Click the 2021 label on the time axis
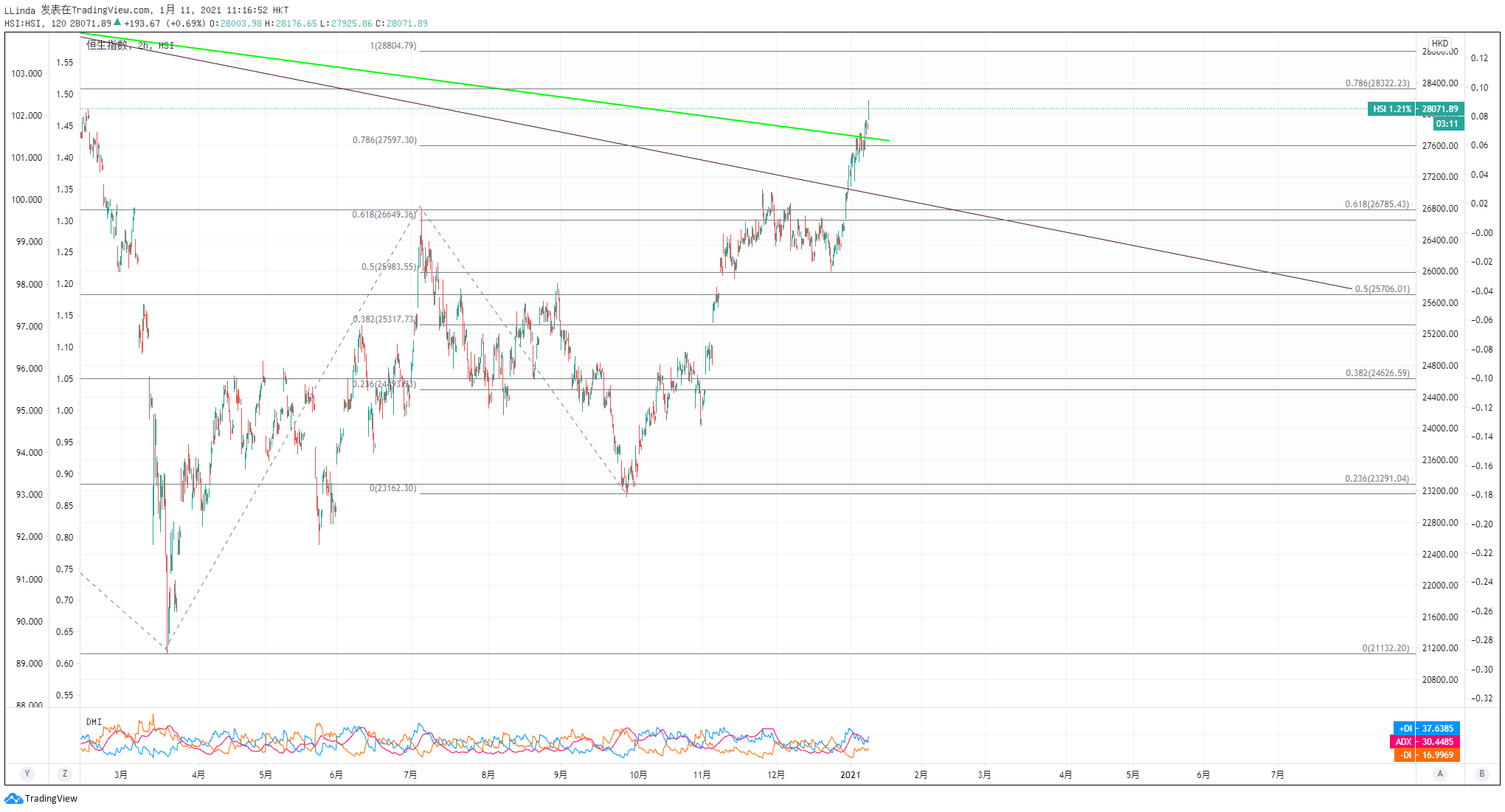This screenshot has width=1505, height=812. tap(851, 774)
